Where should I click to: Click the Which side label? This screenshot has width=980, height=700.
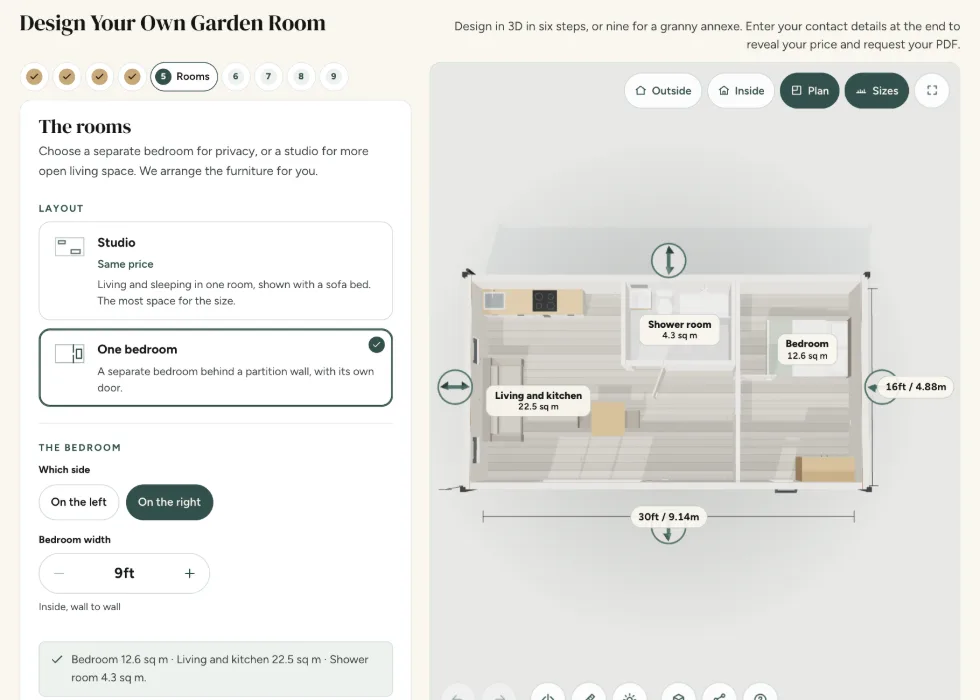[x=64, y=469]
